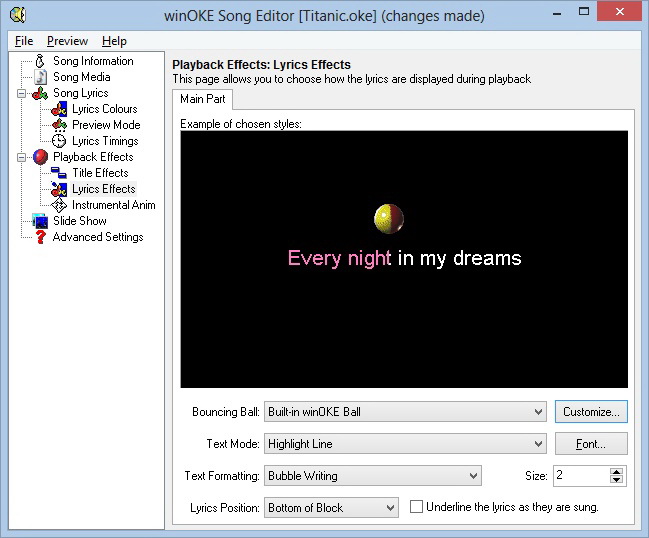Close the winOKE Song Editor window
Image resolution: width=649 pixels, height=538 pixels.
[x=620, y=12]
